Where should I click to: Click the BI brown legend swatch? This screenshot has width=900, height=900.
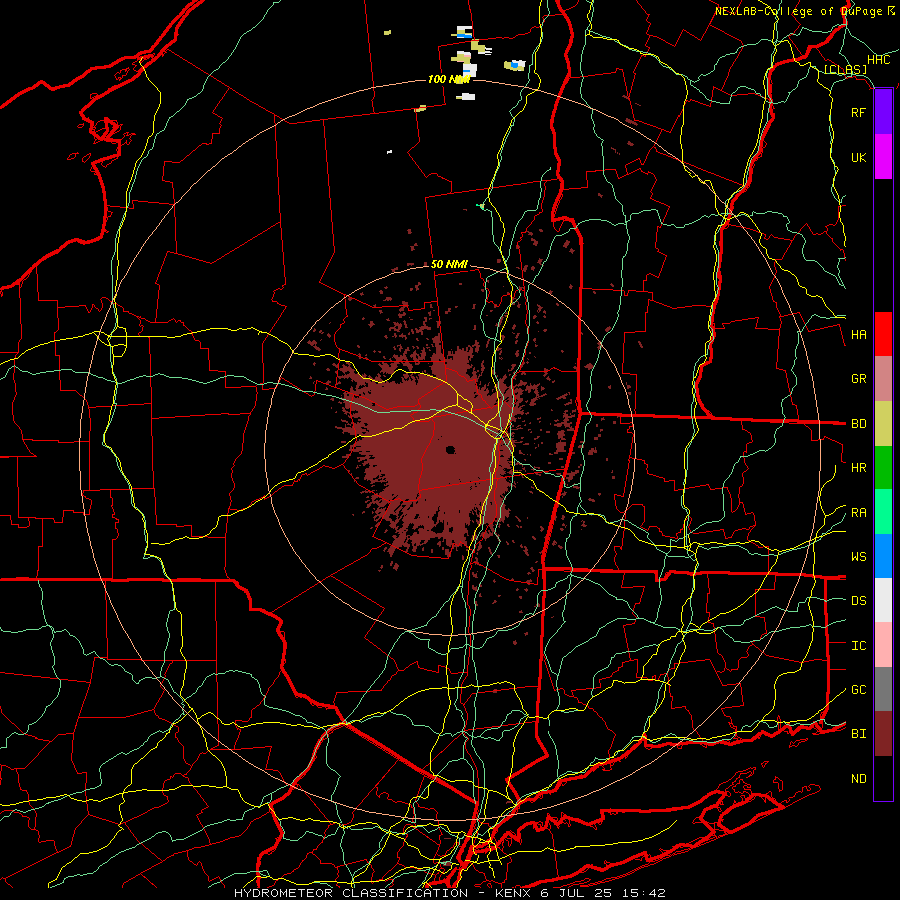tap(883, 733)
